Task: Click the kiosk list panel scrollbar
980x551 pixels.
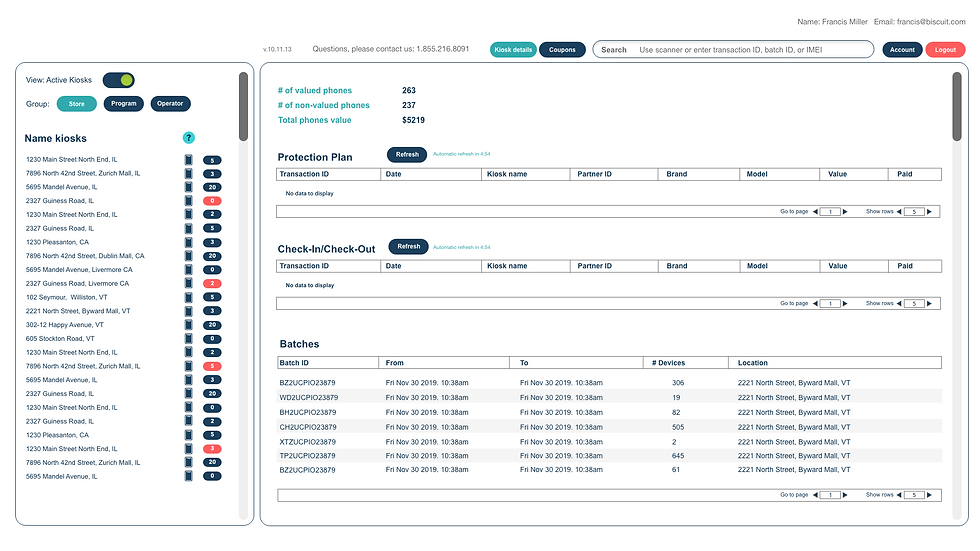Action: (x=244, y=106)
